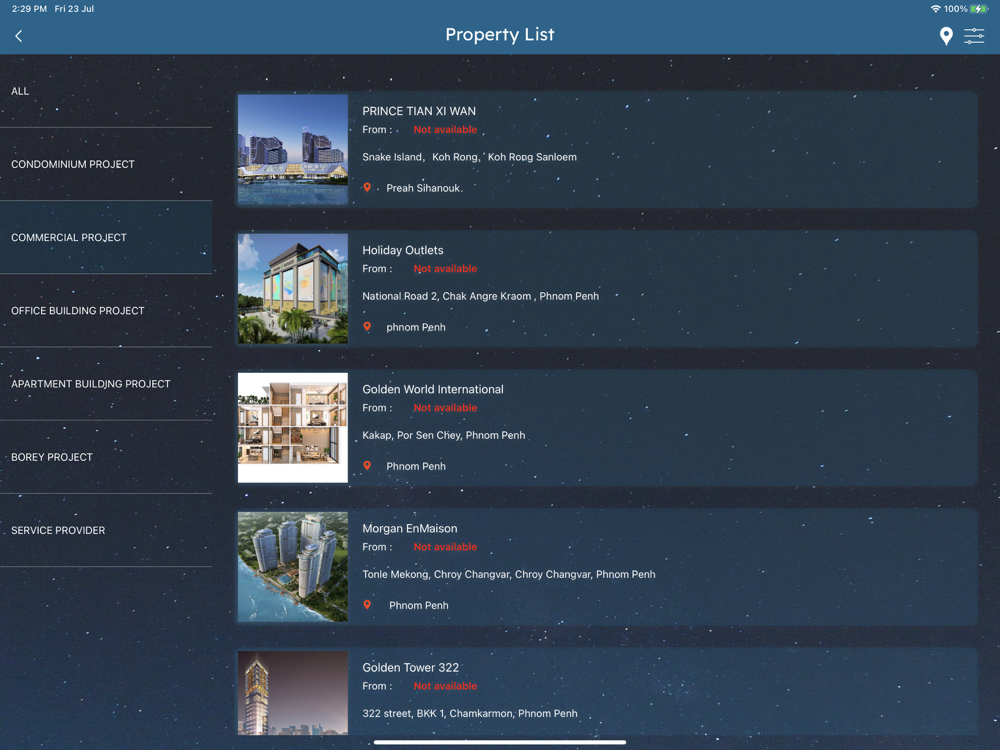Tap Not available under Morgan EnMaison
1000x750 pixels.
[445, 547]
